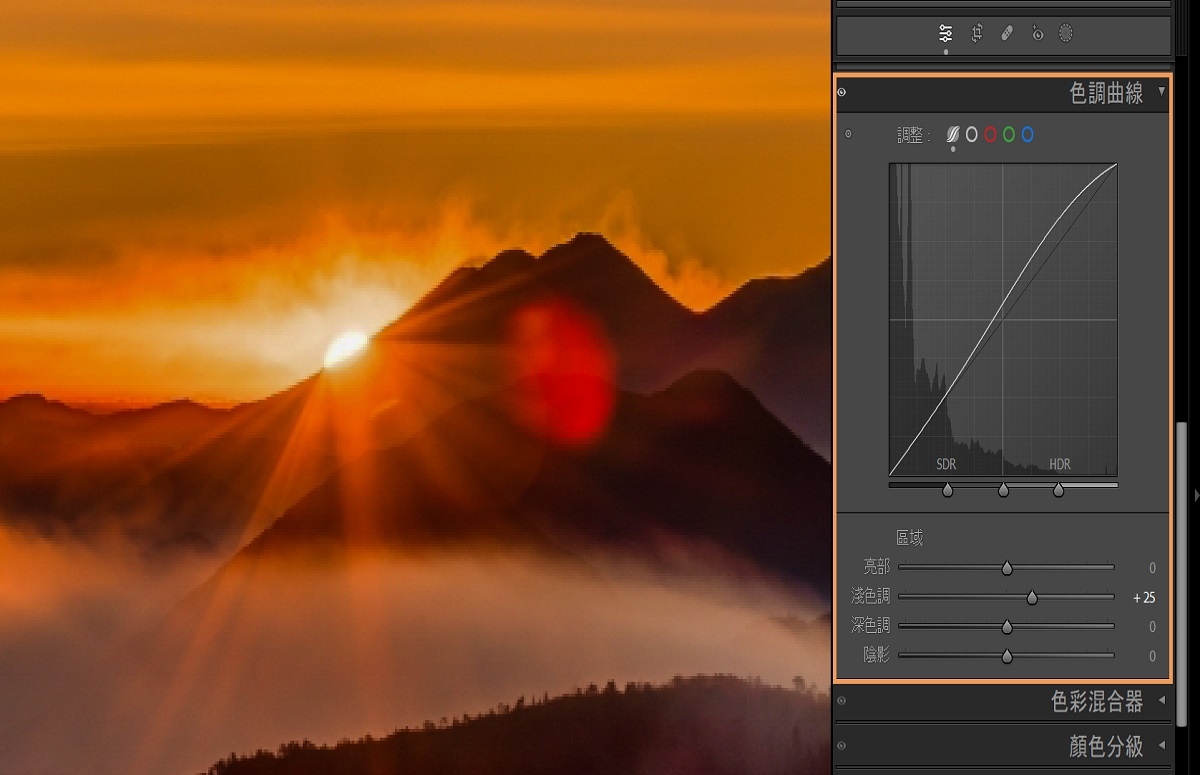Click the 陰影 value field showing 0
The image size is (1200, 775).
coord(1151,656)
